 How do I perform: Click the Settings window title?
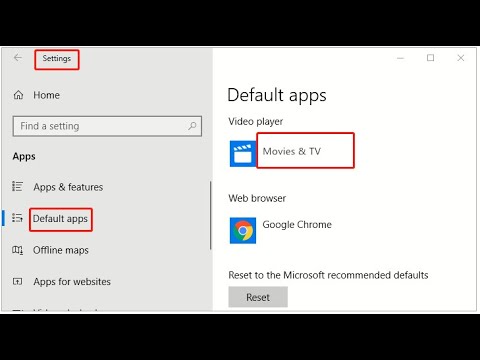pos(57,58)
